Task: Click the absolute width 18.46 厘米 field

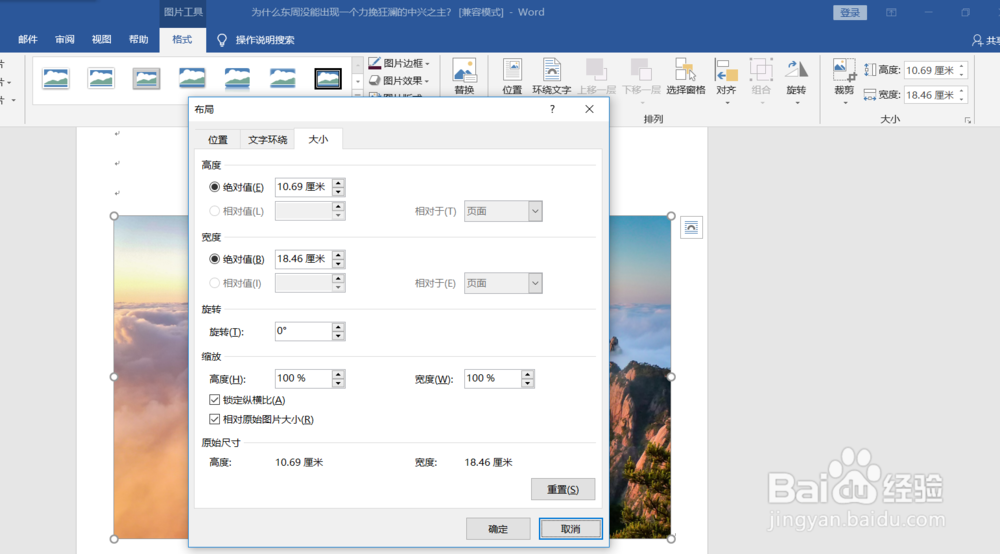Action: (304, 259)
